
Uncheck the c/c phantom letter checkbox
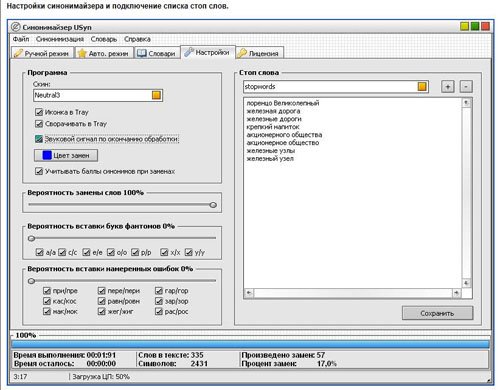point(62,252)
